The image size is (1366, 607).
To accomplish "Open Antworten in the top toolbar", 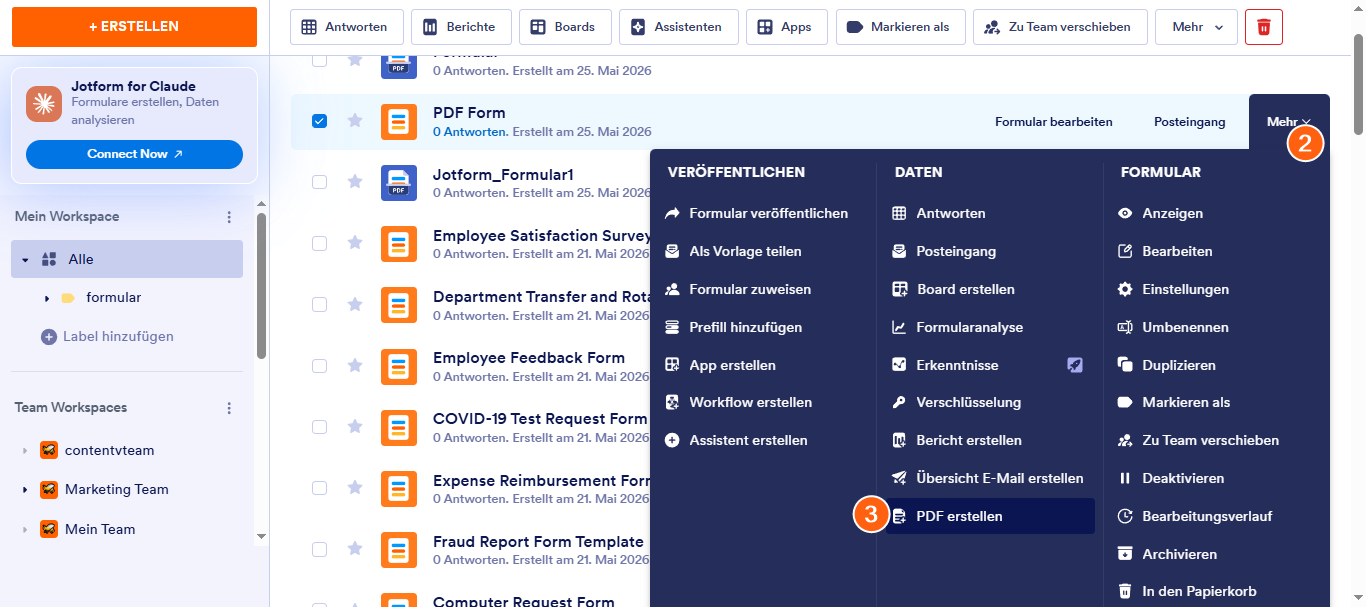I will click(x=346, y=27).
